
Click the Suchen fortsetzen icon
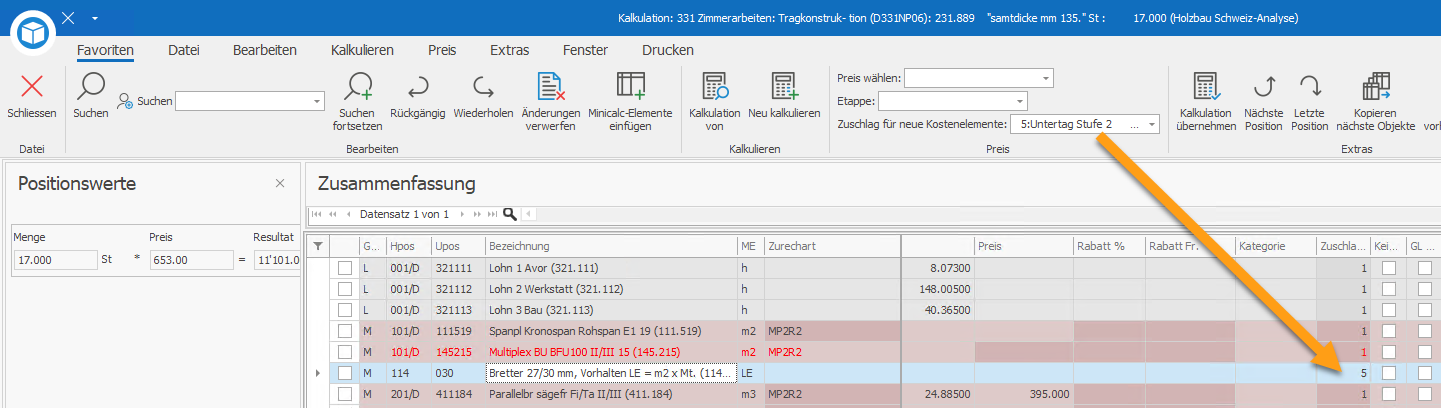(358, 86)
